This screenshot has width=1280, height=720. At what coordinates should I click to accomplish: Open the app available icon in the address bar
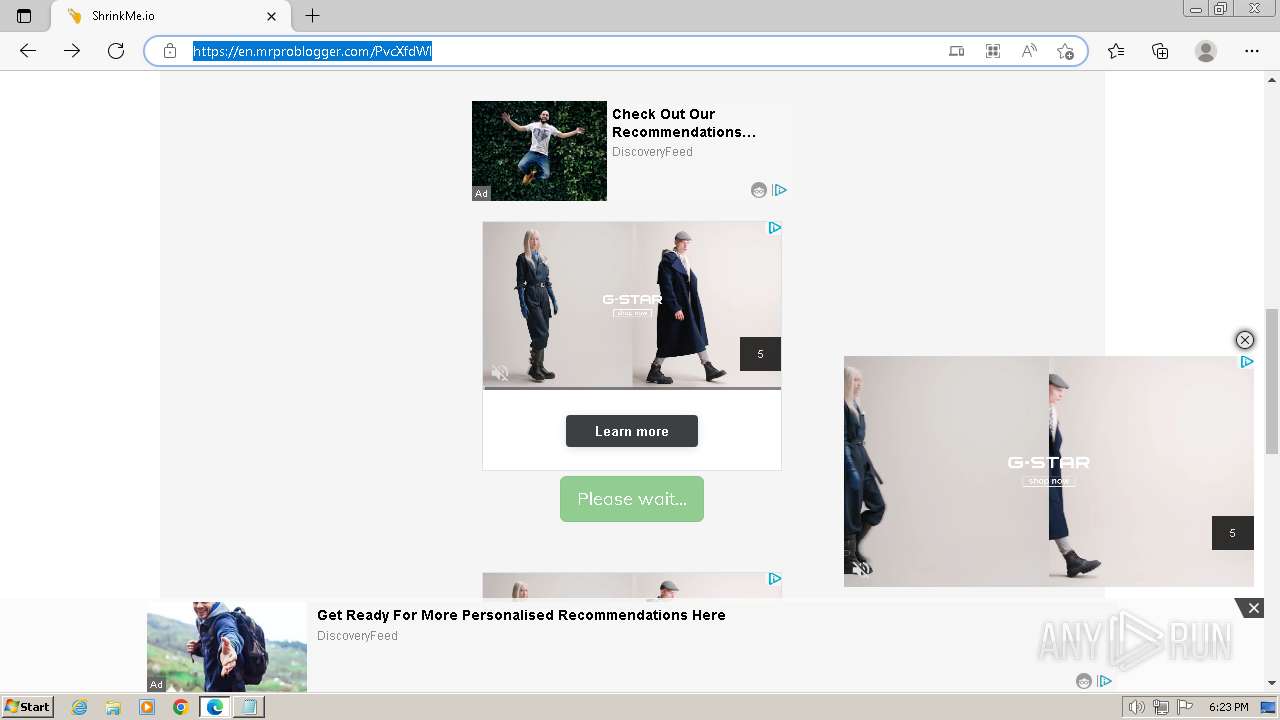pyautogui.click(x=957, y=51)
